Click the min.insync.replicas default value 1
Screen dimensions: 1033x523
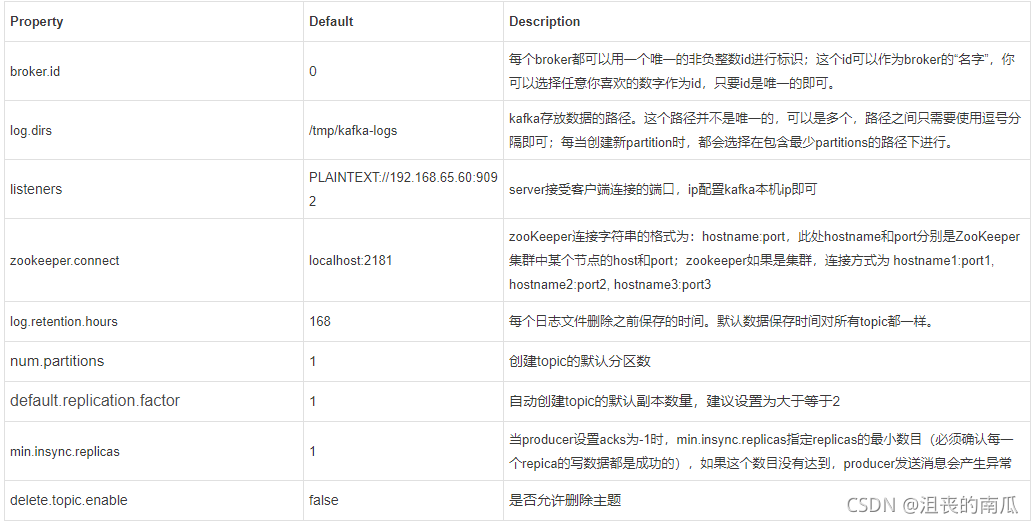pos(313,451)
